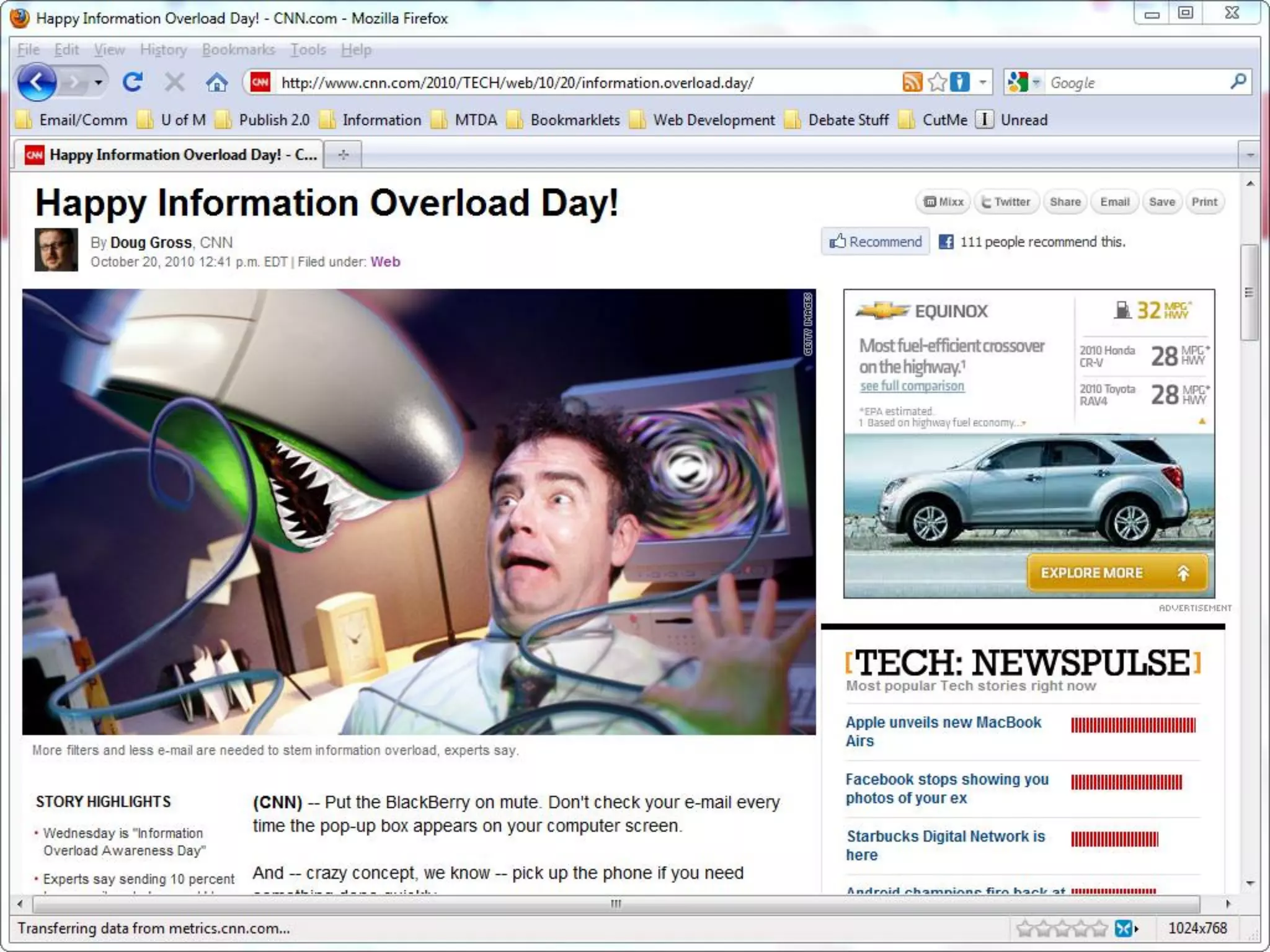Click into the Google search field
Viewport: 1270px width, 952px height.
coord(1135,82)
